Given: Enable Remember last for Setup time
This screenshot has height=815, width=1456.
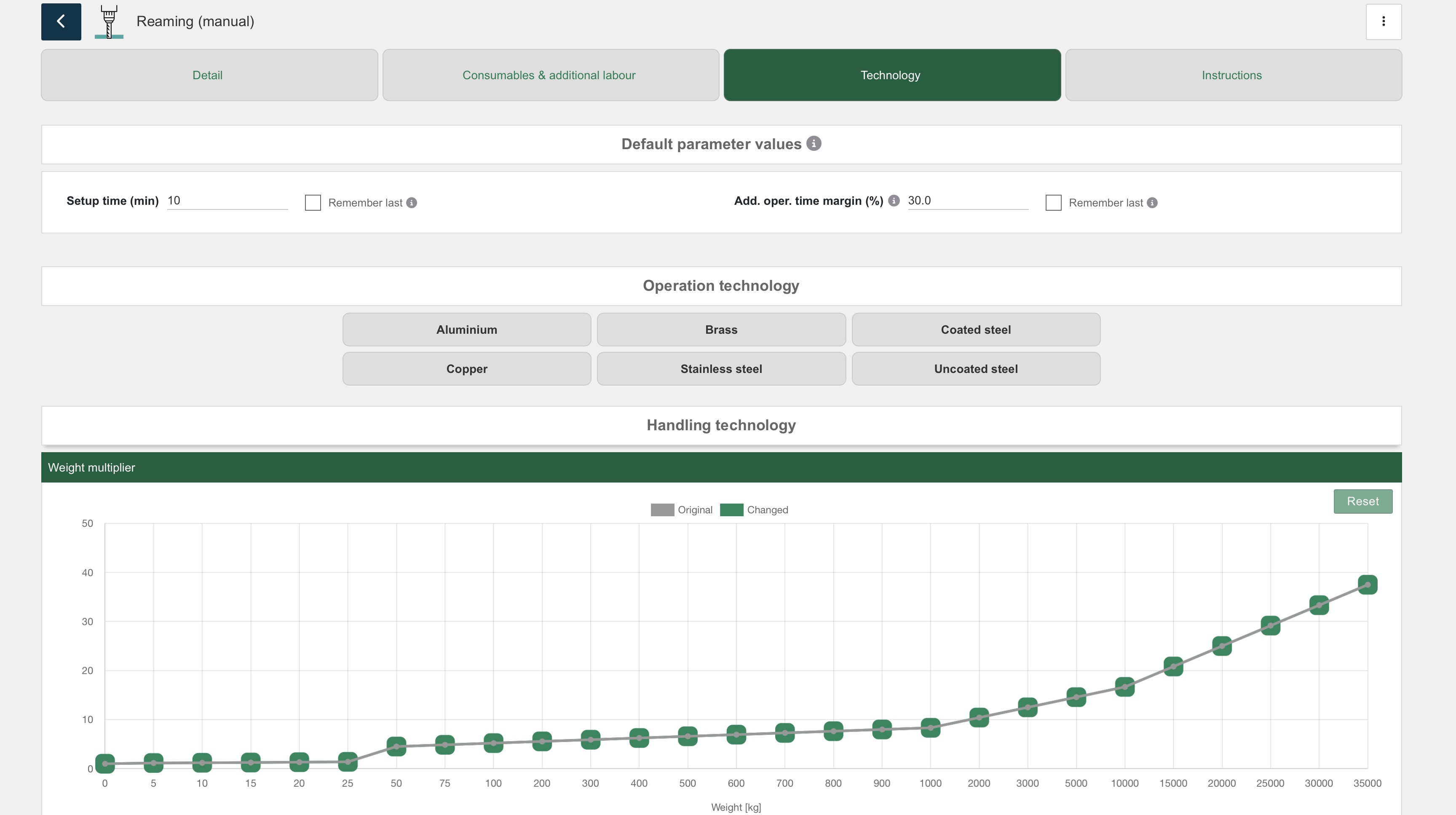Looking at the screenshot, I should [x=313, y=203].
